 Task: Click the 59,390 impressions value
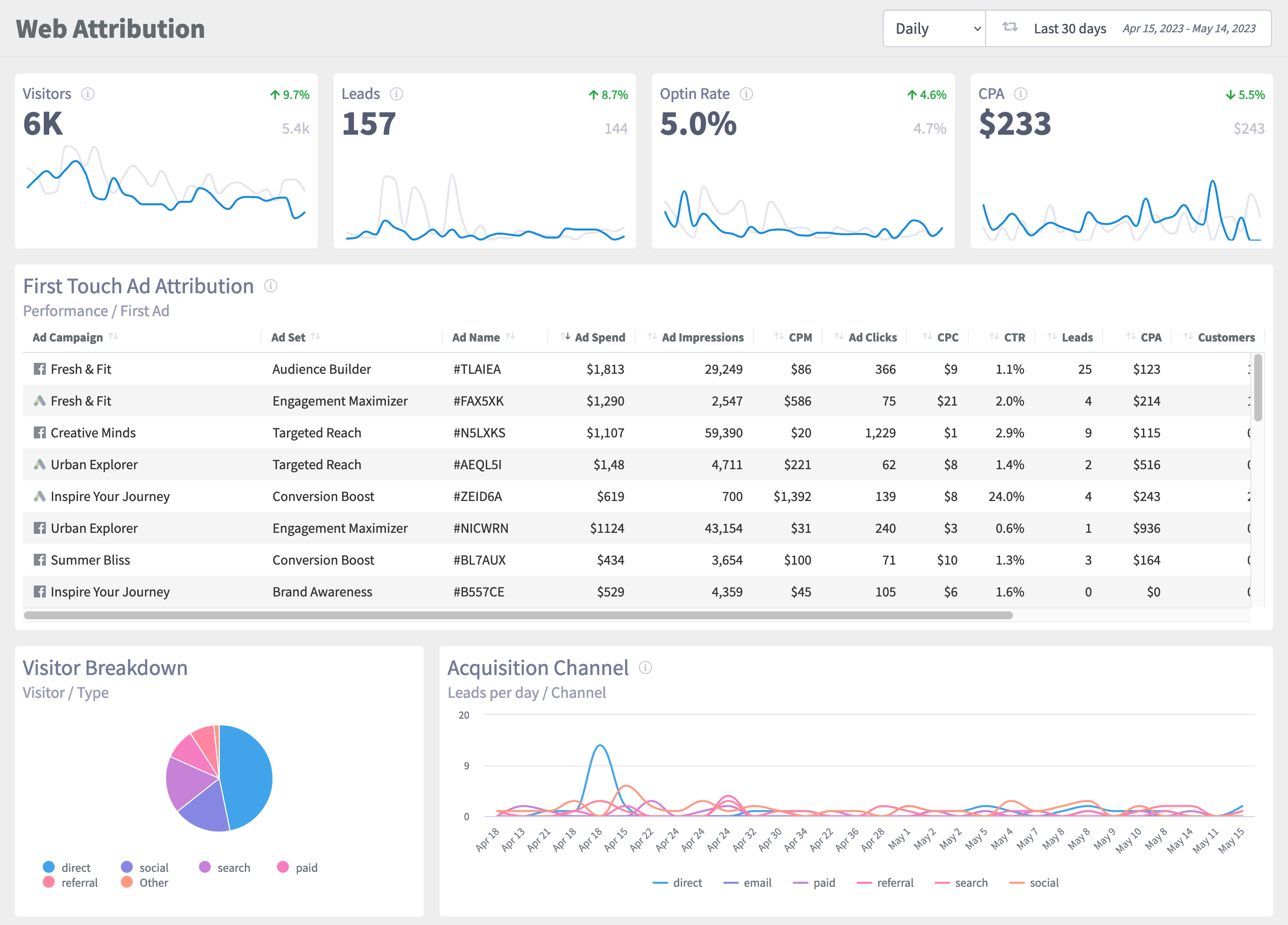724,433
